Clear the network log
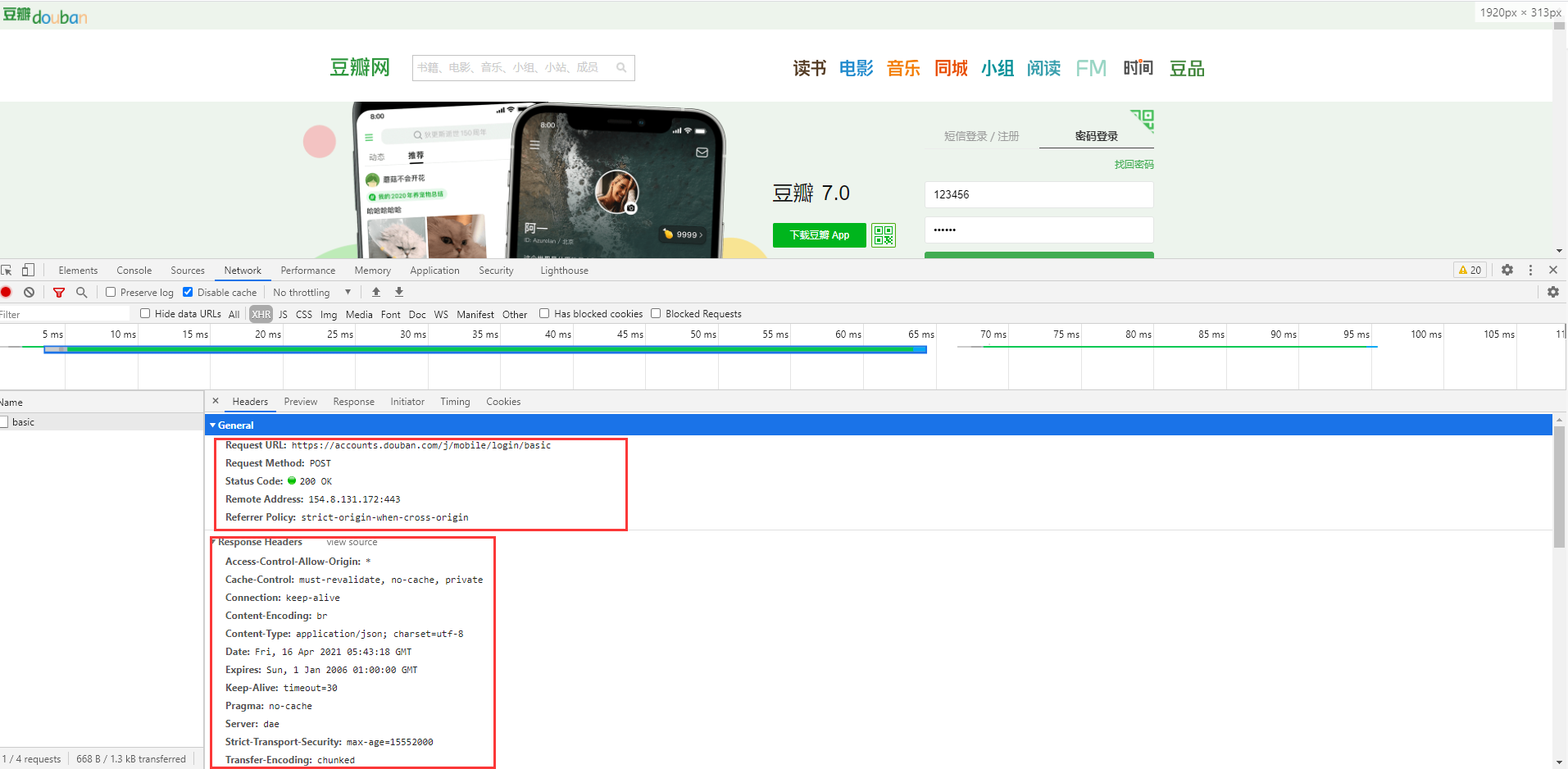 pyautogui.click(x=30, y=292)
